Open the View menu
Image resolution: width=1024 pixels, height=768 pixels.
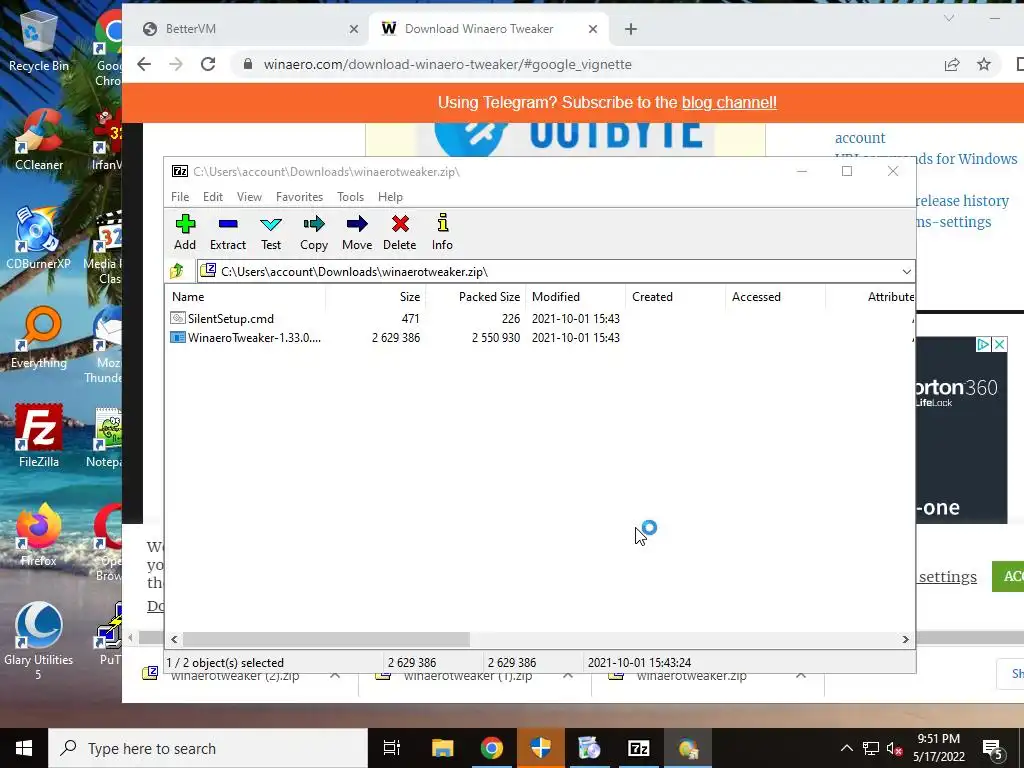(x=249, y=197)
